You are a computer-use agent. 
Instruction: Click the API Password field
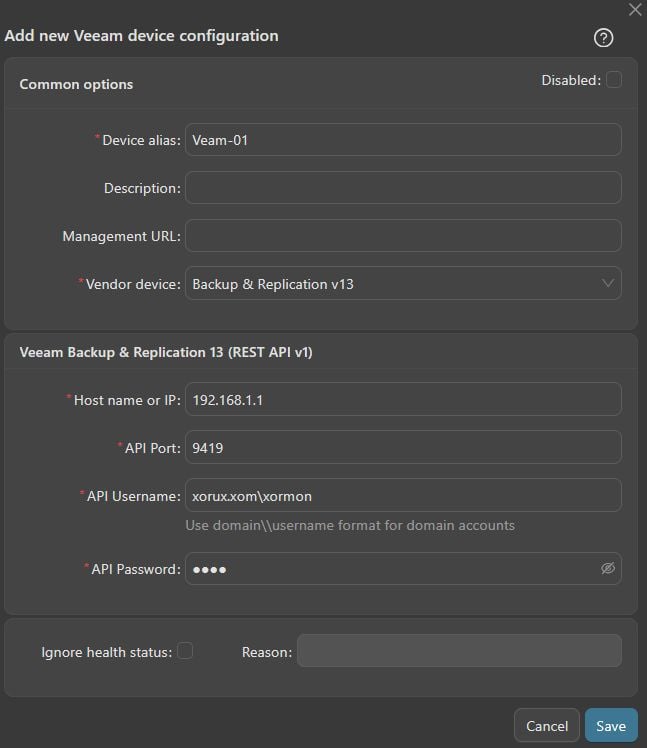403,569
